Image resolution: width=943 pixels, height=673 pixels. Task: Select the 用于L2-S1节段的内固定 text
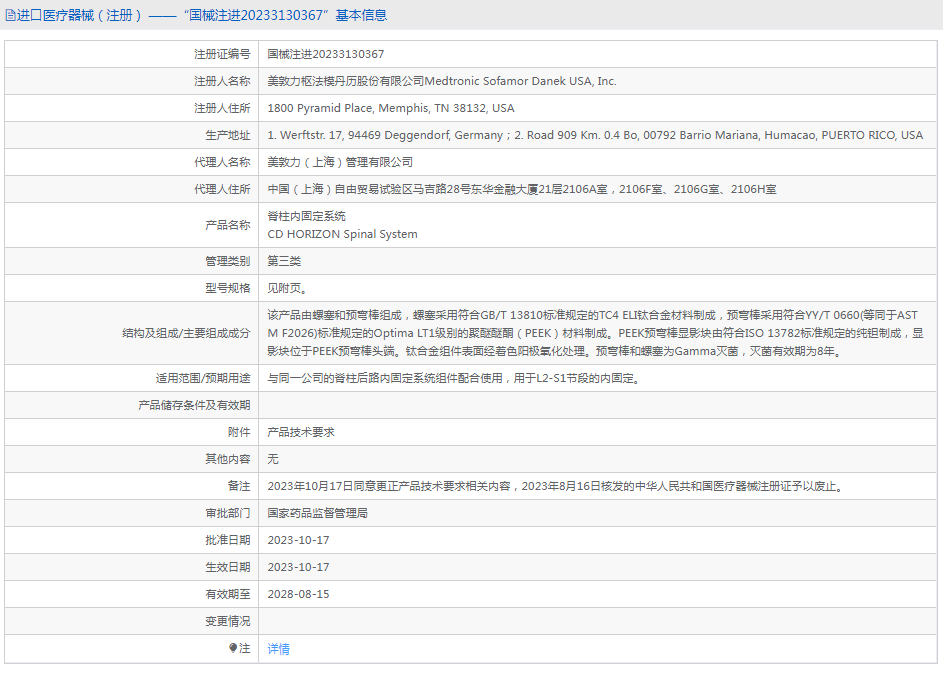coord(574,378)
